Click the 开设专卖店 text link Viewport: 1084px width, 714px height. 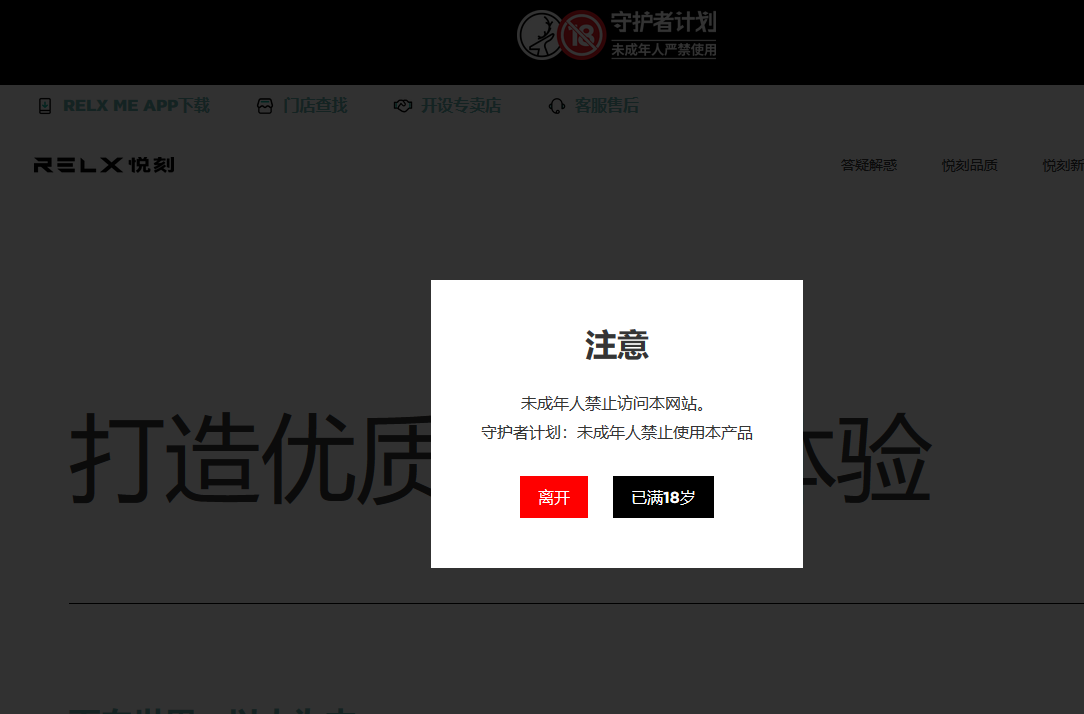(459, 105)
